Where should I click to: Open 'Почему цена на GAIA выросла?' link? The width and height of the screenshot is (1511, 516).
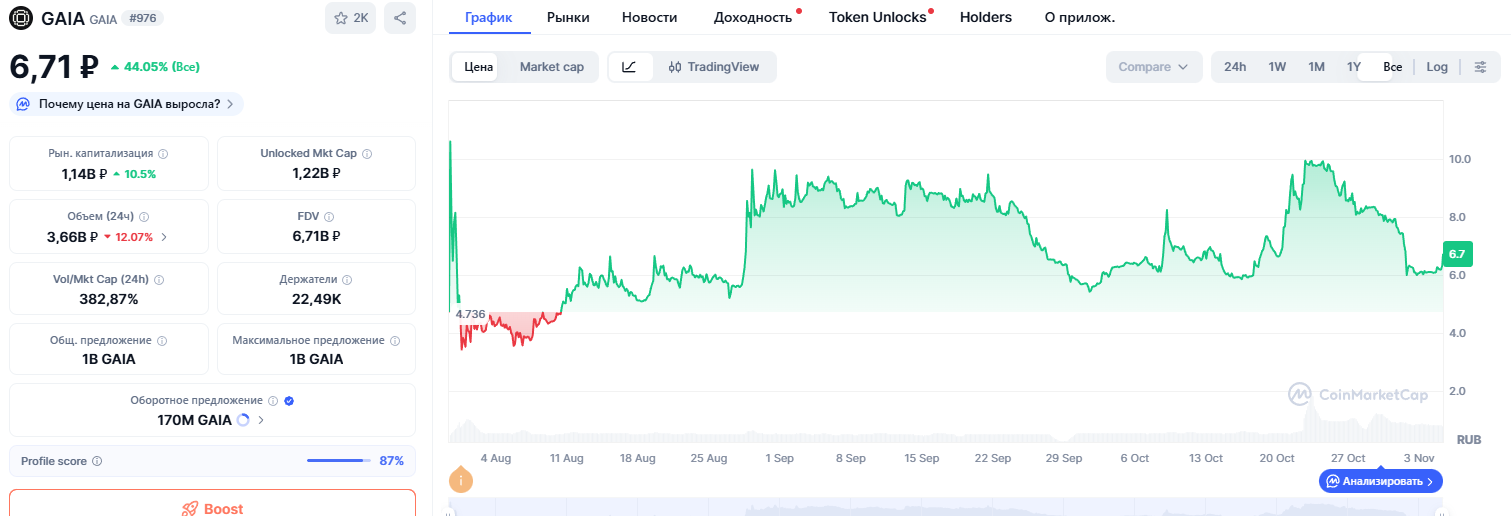[x=127, y=104]
